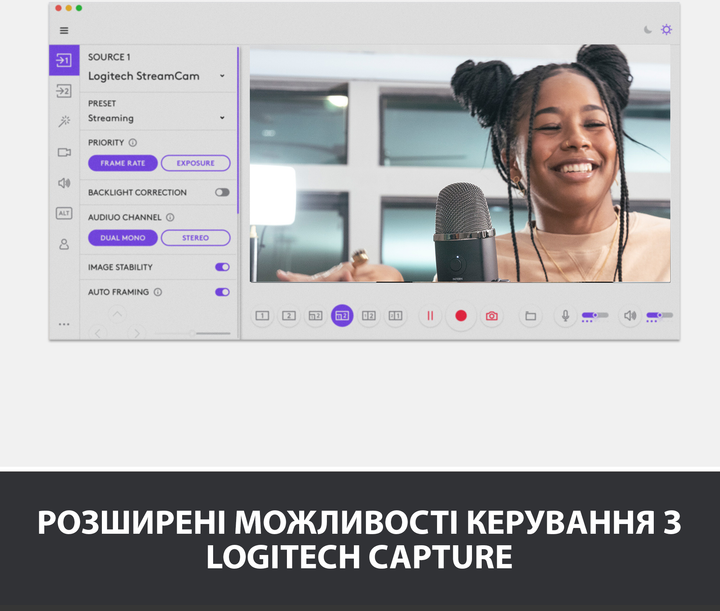This screenshot has height=611, width=720.
Task: Open the hamburger menu
Action: click(x=64, y=30)
